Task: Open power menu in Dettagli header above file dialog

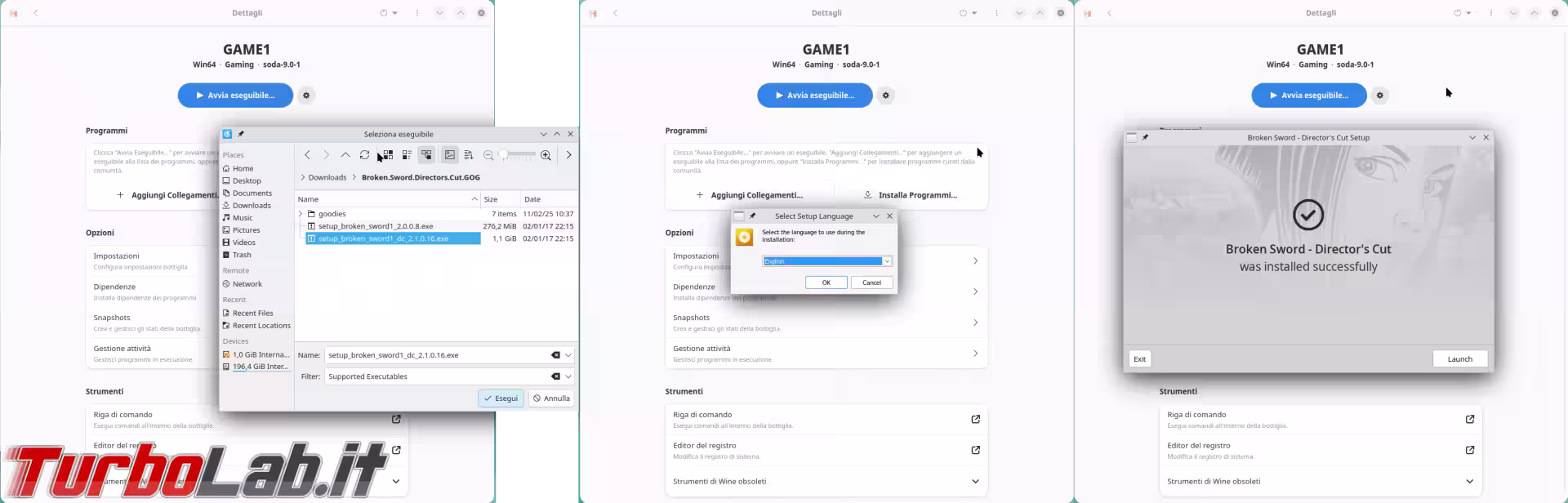Action: tap(388, 13)
